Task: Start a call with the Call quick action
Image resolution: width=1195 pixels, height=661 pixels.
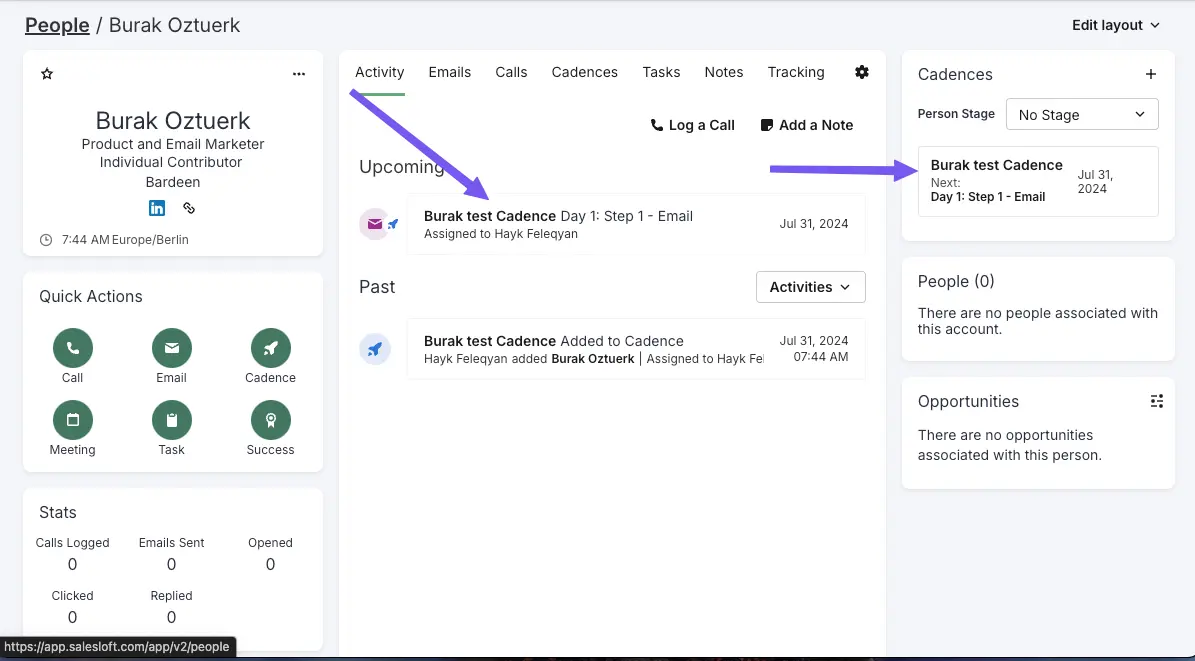Action: (72, 348)
